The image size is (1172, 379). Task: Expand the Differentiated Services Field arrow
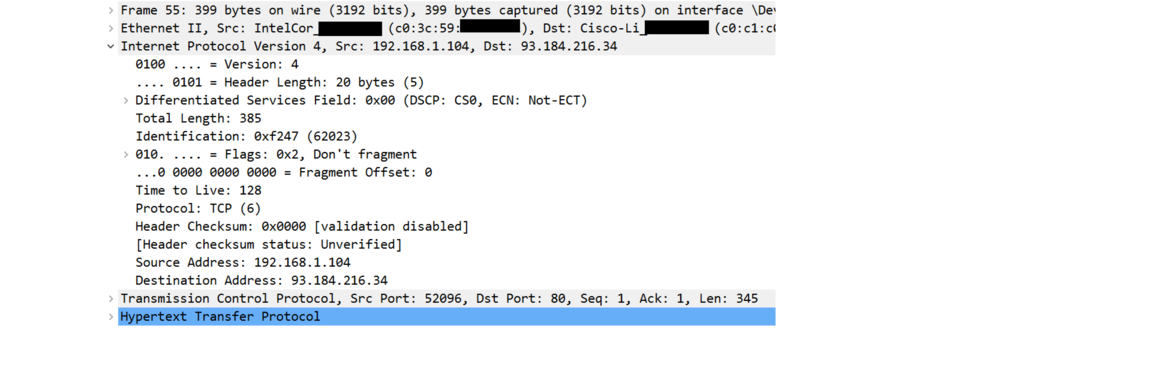(126, 100)
